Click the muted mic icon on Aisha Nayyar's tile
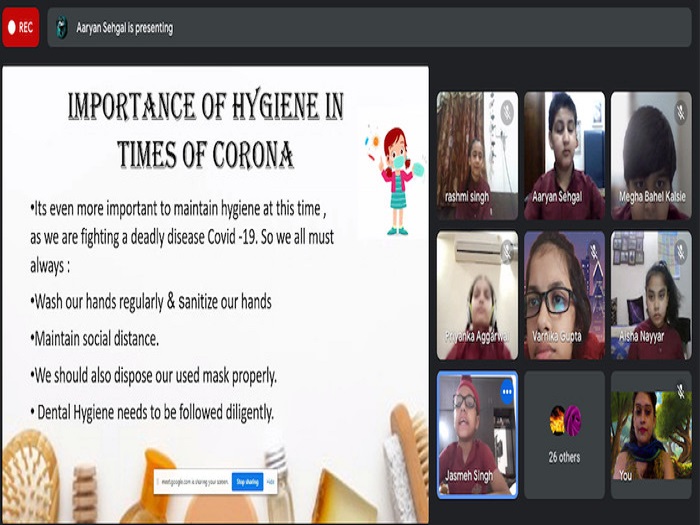This screenshot has height=525, width=700. (680, 252)
